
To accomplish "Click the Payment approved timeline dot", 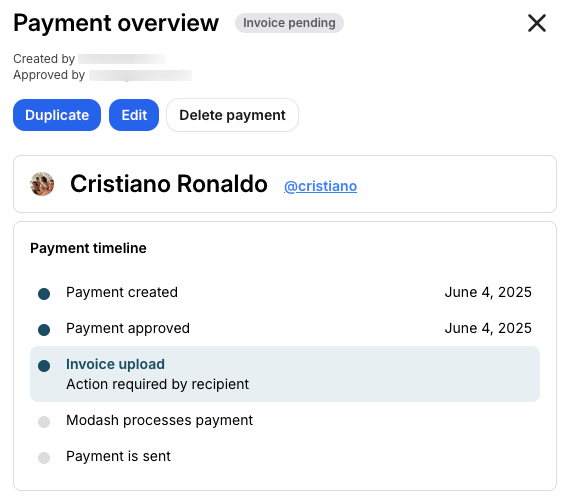I will [x=44, y=330].
